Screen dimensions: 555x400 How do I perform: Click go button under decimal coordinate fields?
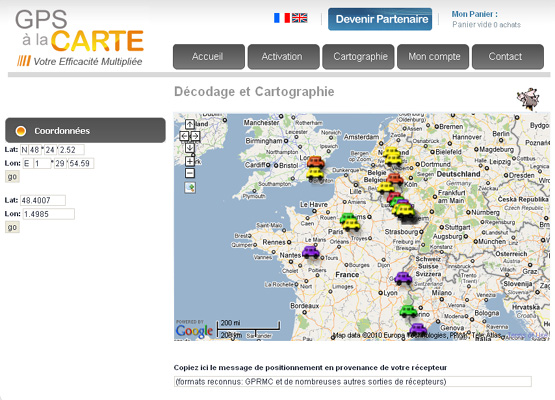pos(12,227)
